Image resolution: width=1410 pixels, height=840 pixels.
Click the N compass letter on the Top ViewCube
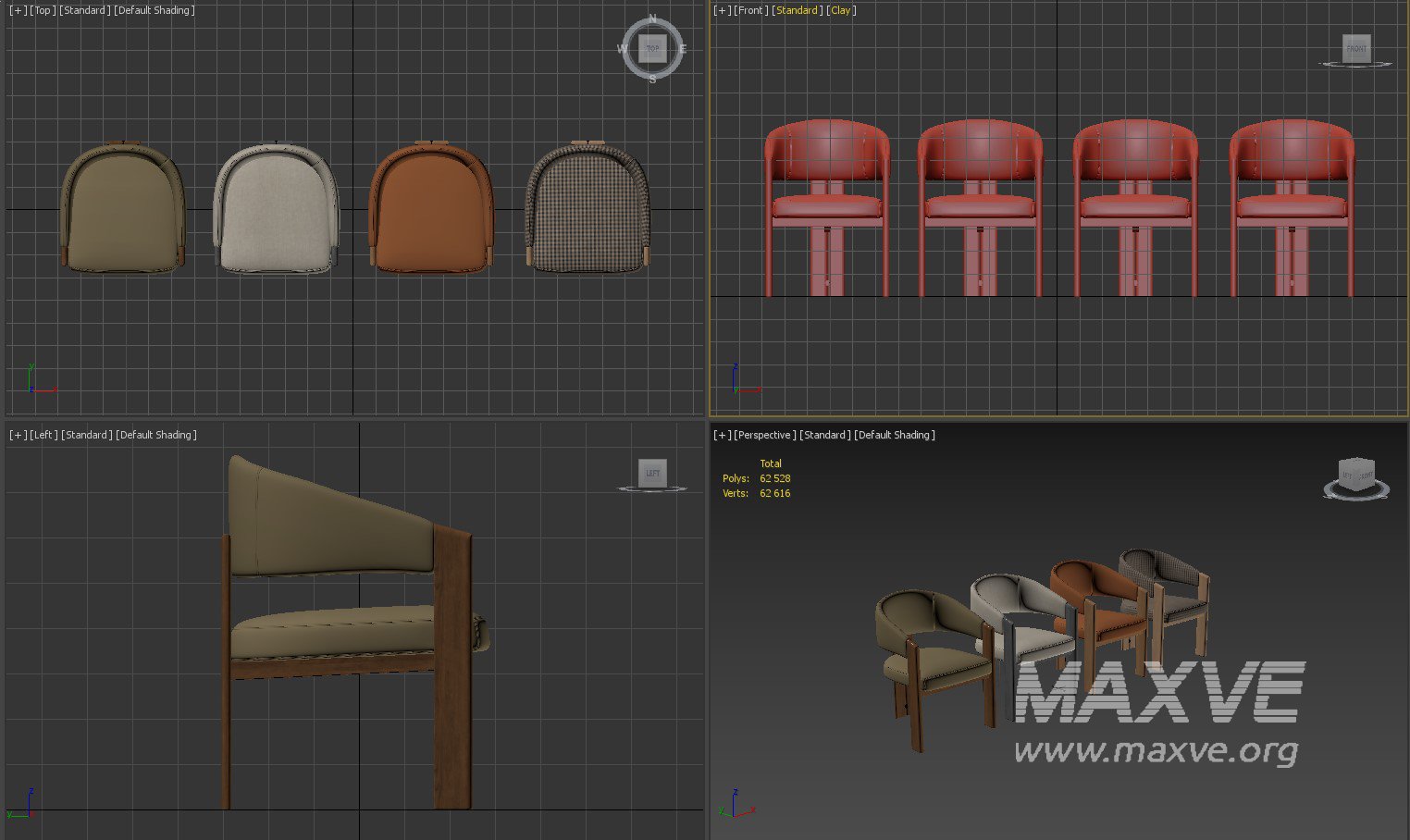[652, 19]
